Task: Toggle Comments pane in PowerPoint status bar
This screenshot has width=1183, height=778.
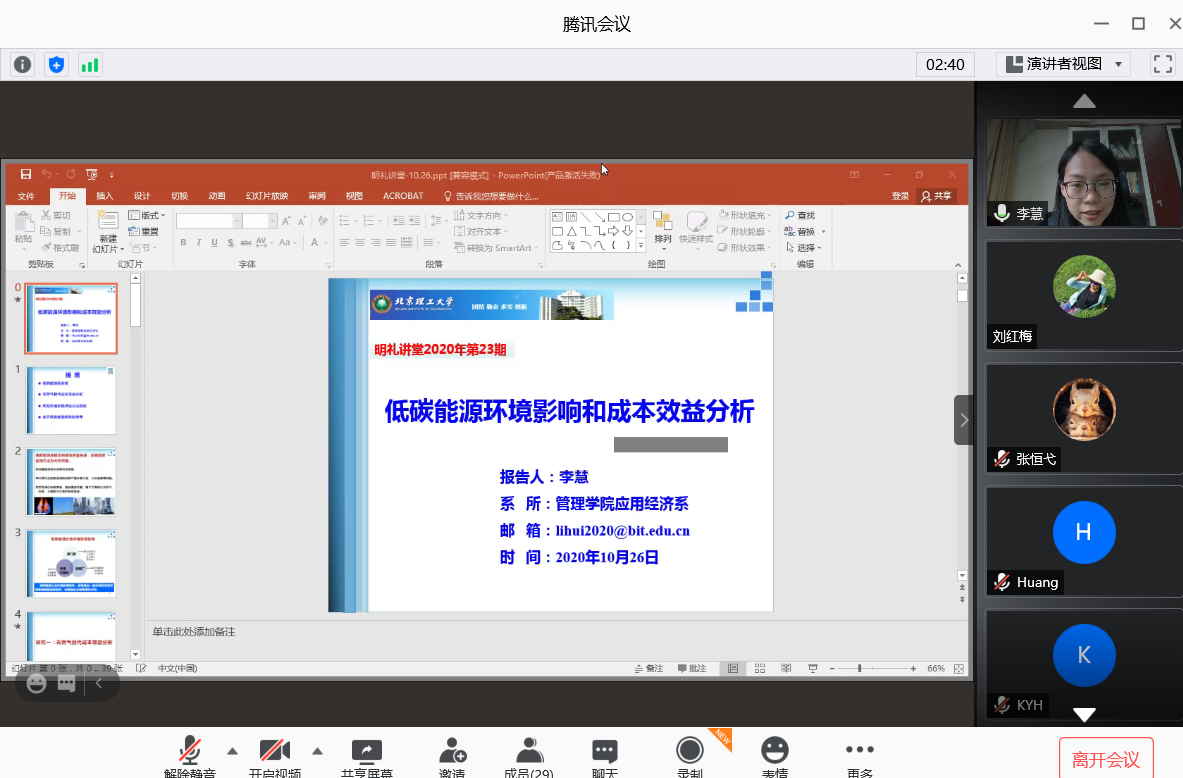Action: tap(692, 669)
